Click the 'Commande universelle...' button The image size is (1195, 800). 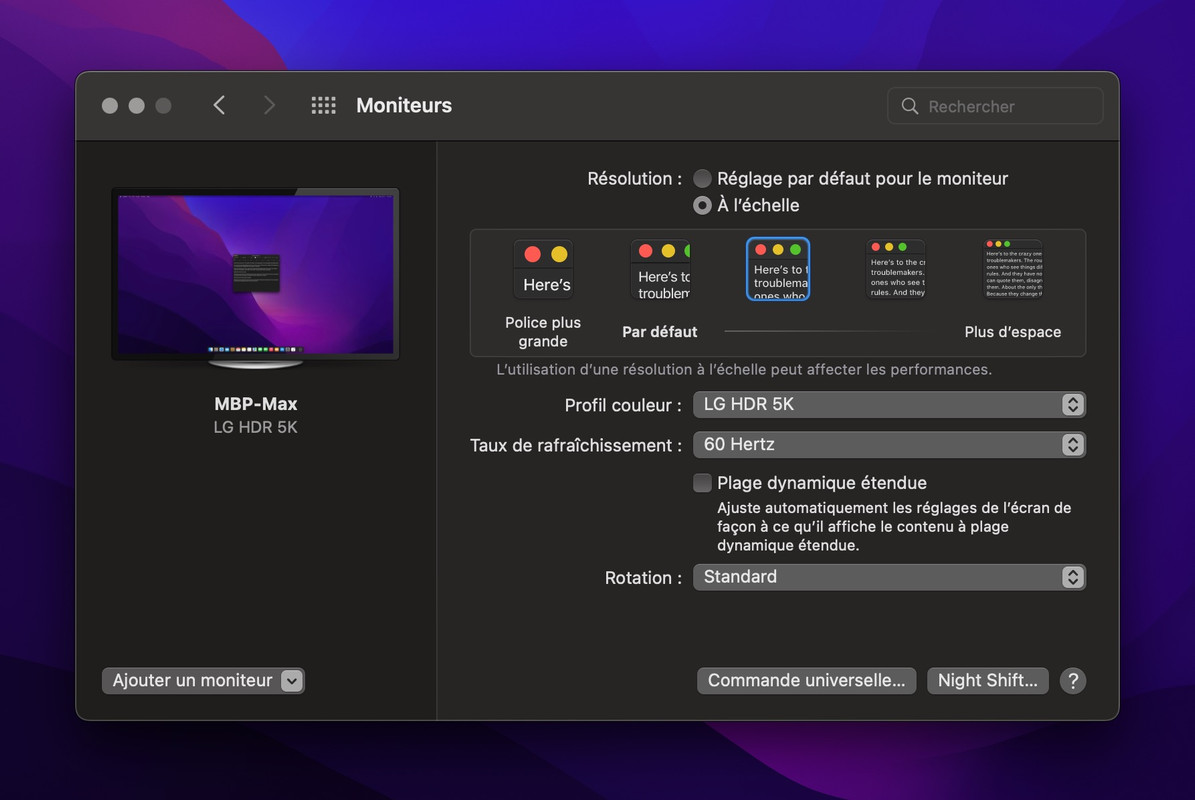tap(806, 680)
